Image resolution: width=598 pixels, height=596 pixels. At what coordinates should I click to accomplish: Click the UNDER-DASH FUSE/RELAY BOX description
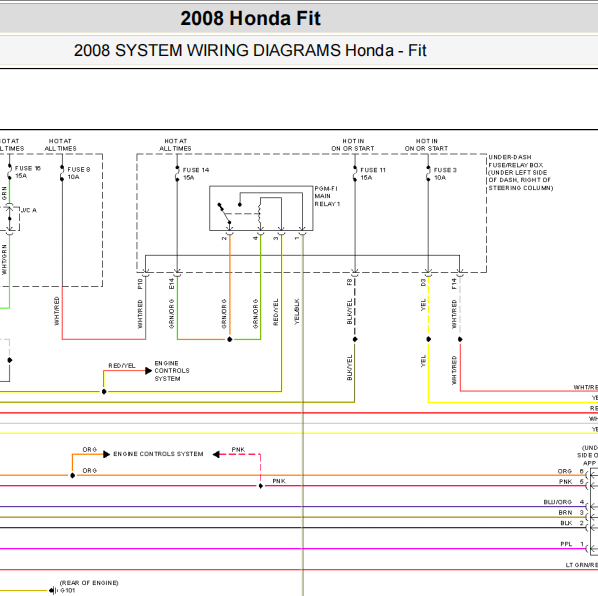tap(521, 172)
